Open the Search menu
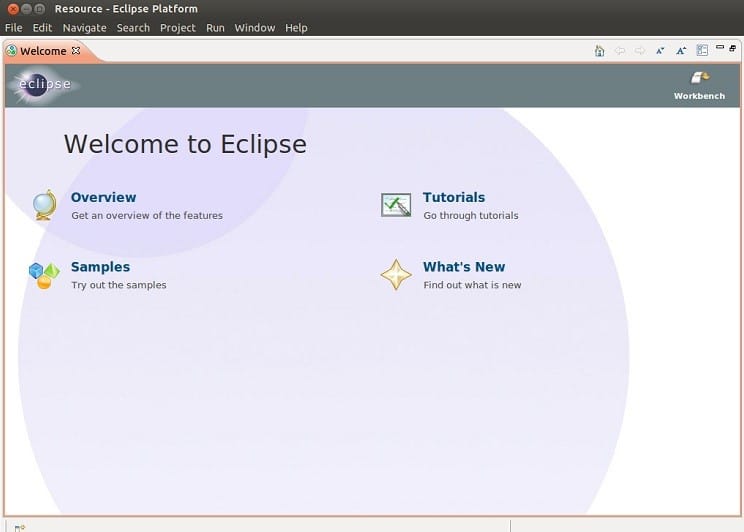The image size is (744, 532). (133, 28)
